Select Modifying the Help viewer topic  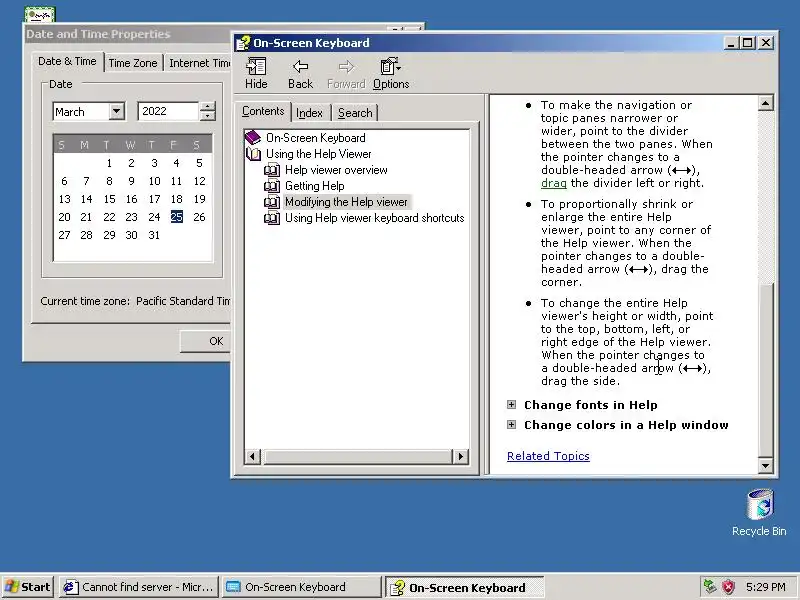click(346, 202)
